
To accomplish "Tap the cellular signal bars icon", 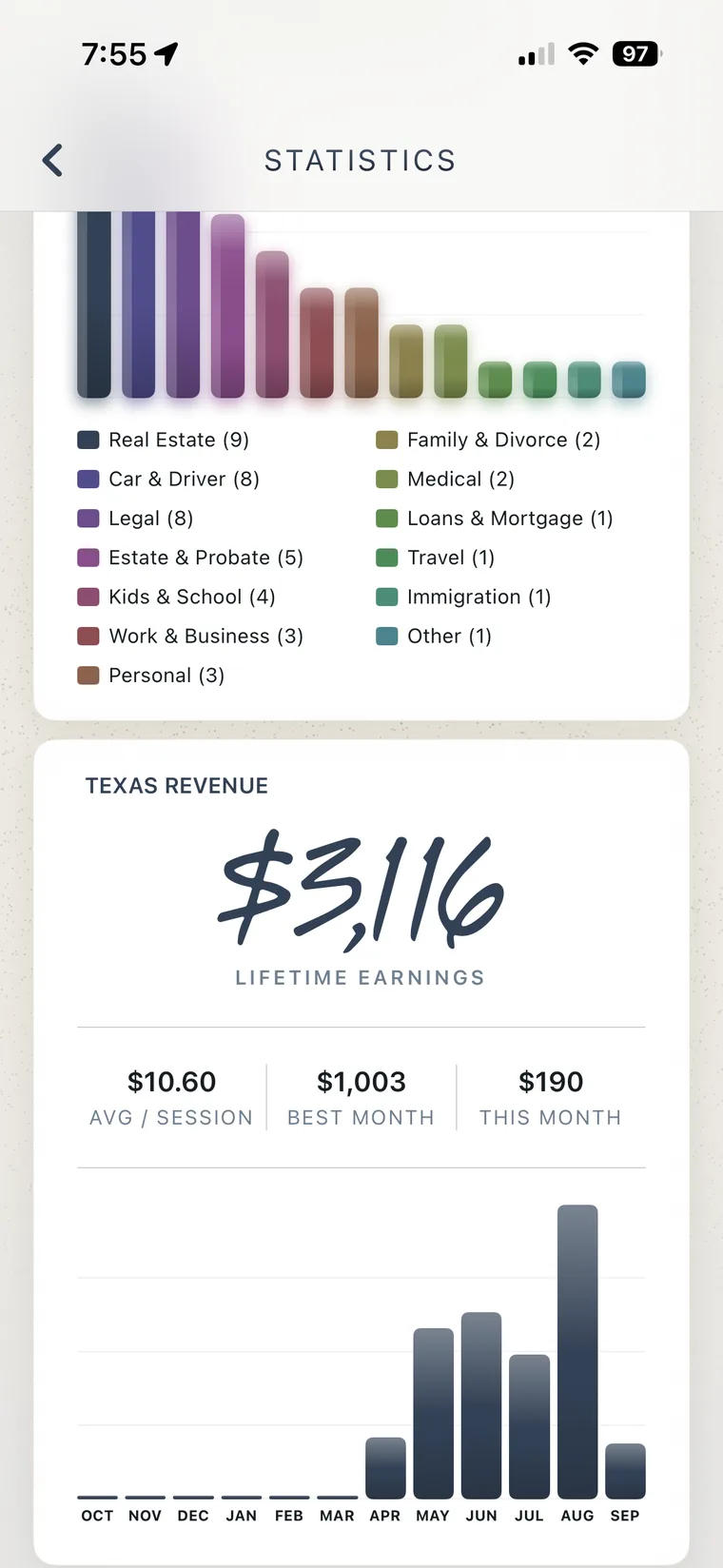I will (x=537, y=54).
